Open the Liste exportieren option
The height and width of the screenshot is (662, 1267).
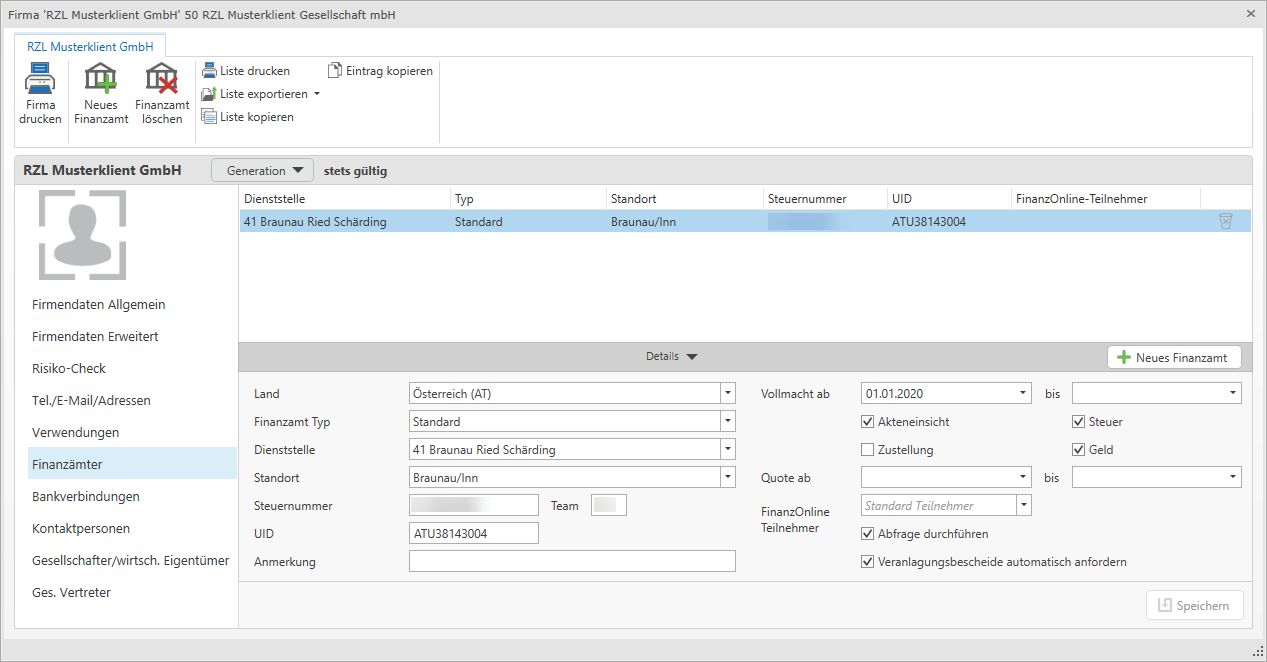tap(262, 94)
